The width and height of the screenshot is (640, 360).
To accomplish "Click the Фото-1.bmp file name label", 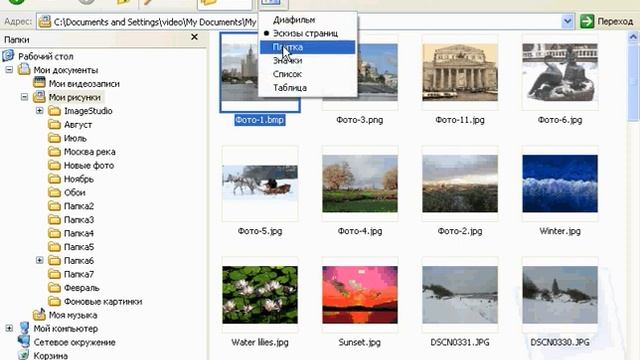I will [x=260, y=120].
